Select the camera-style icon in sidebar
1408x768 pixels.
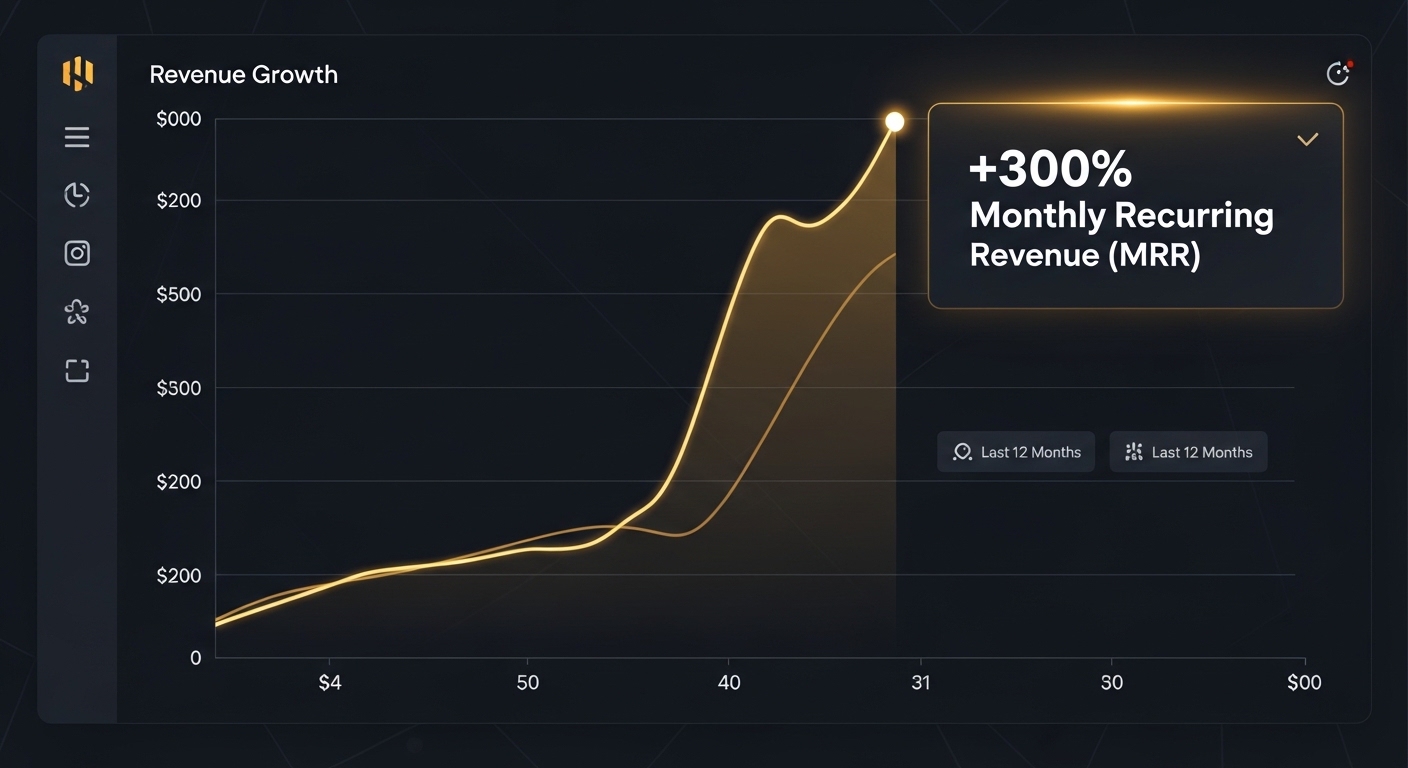[x=77, y=253]
